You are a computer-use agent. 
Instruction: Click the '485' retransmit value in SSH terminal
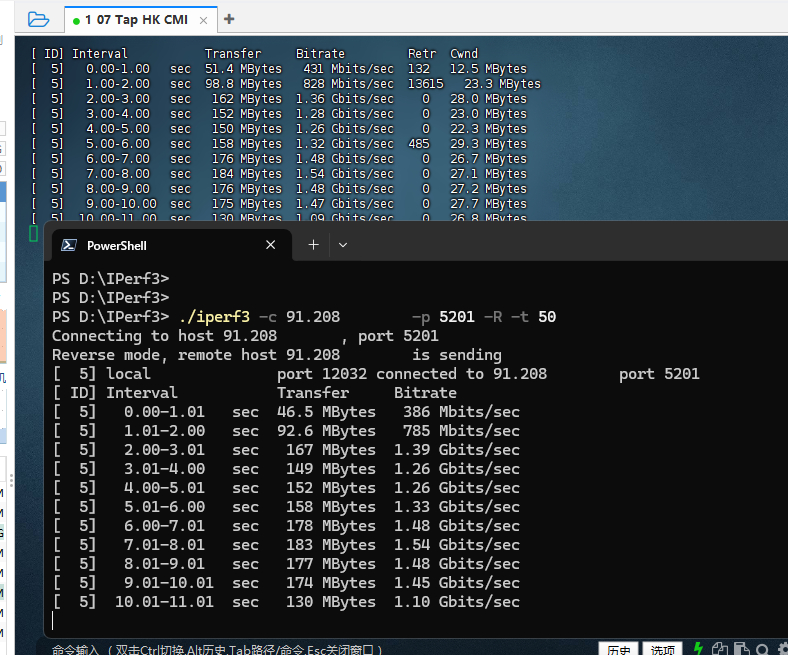(419, 144)
